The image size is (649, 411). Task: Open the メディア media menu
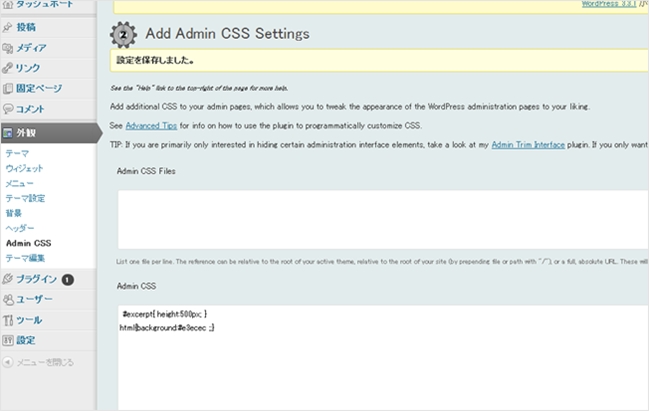(31, 48)
